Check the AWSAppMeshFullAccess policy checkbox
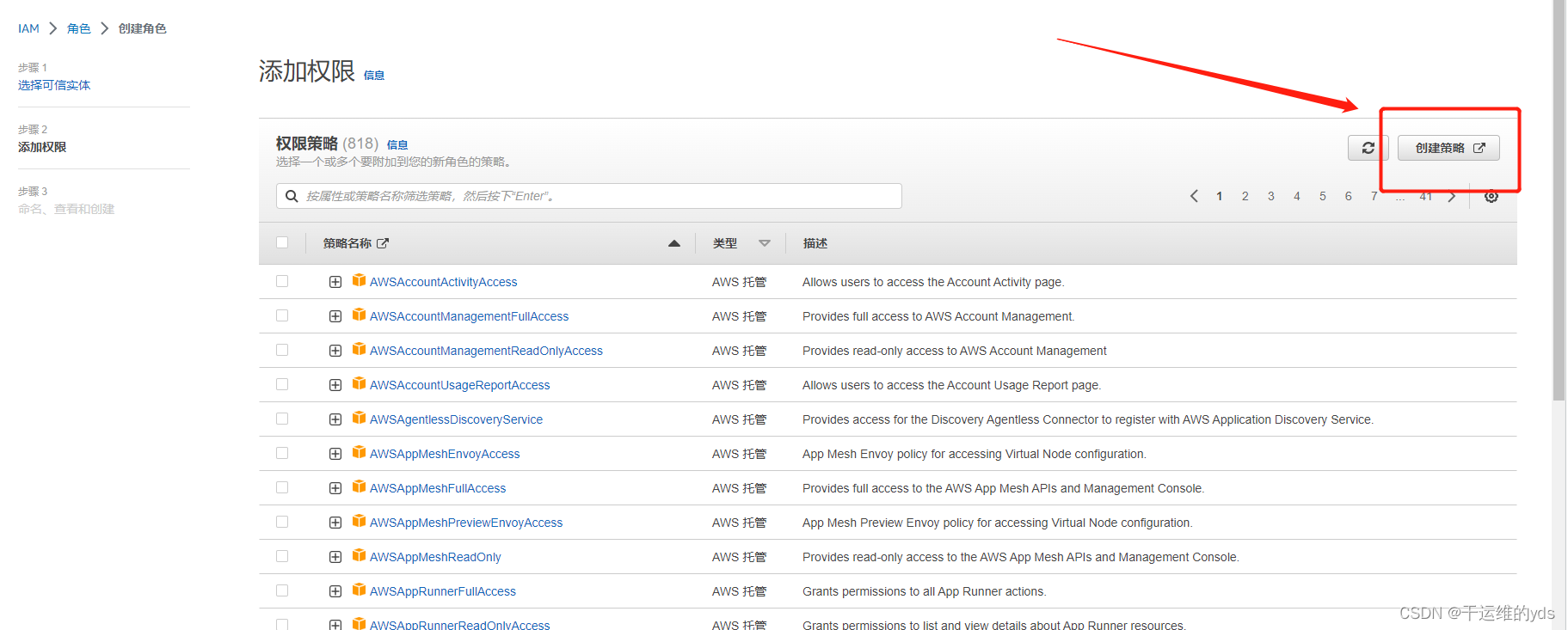The image size is (1568, 630). (x=282, y=487)
